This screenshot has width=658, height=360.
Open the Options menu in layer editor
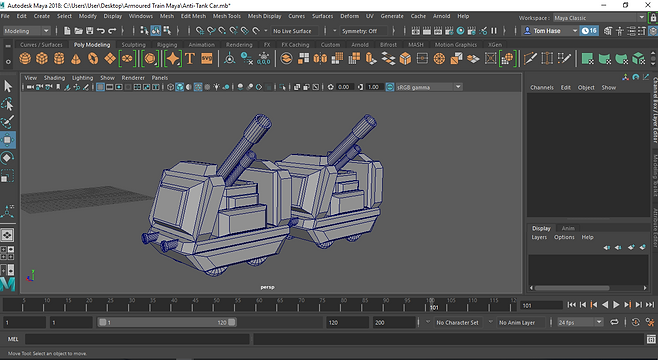(564, 237)
